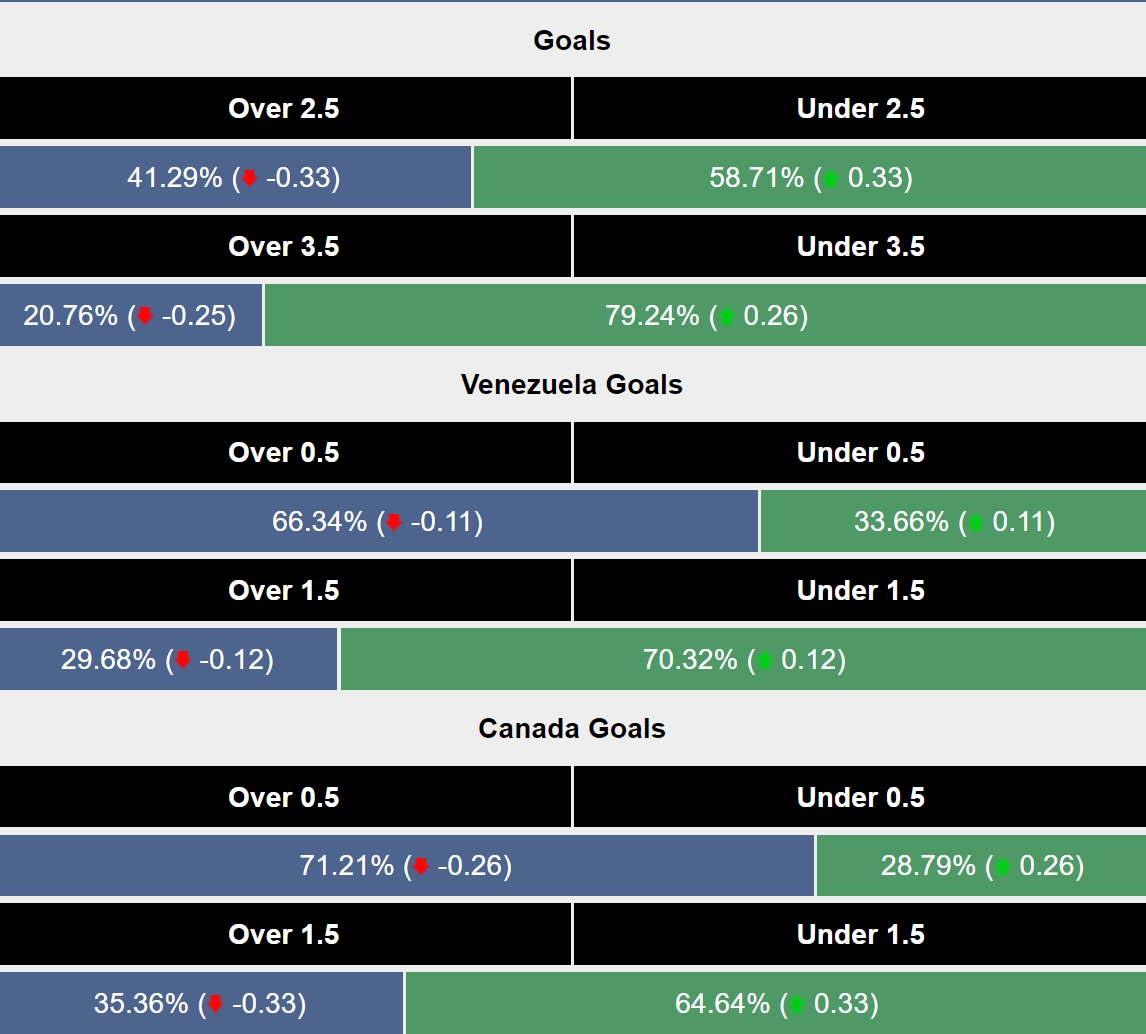Expand the Venezuela Goals section

click(572, 384)
